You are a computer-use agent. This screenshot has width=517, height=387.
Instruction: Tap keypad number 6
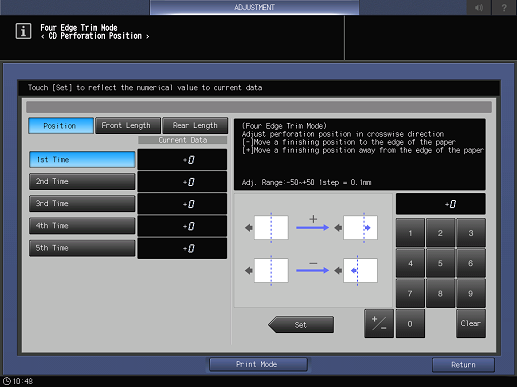(x=471, y=263)
